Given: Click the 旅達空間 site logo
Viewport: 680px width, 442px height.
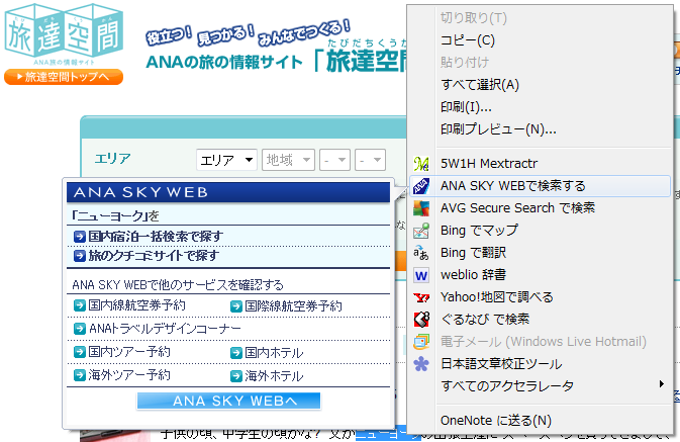Looking at the screenshot, I should tap(64, 34).
